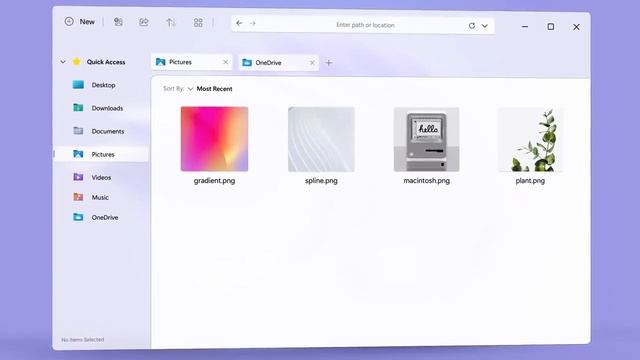Click Most Recent sort option
The width and height of the screenshot is (640, 360).
(x=215, y=89)
